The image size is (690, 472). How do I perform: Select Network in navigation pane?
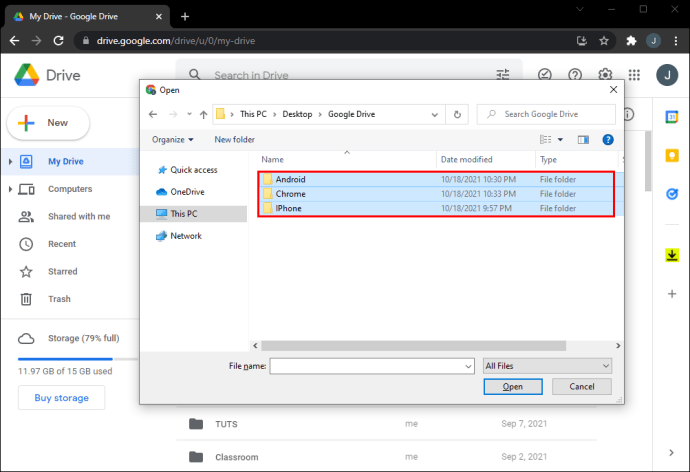tap(179, 236)
